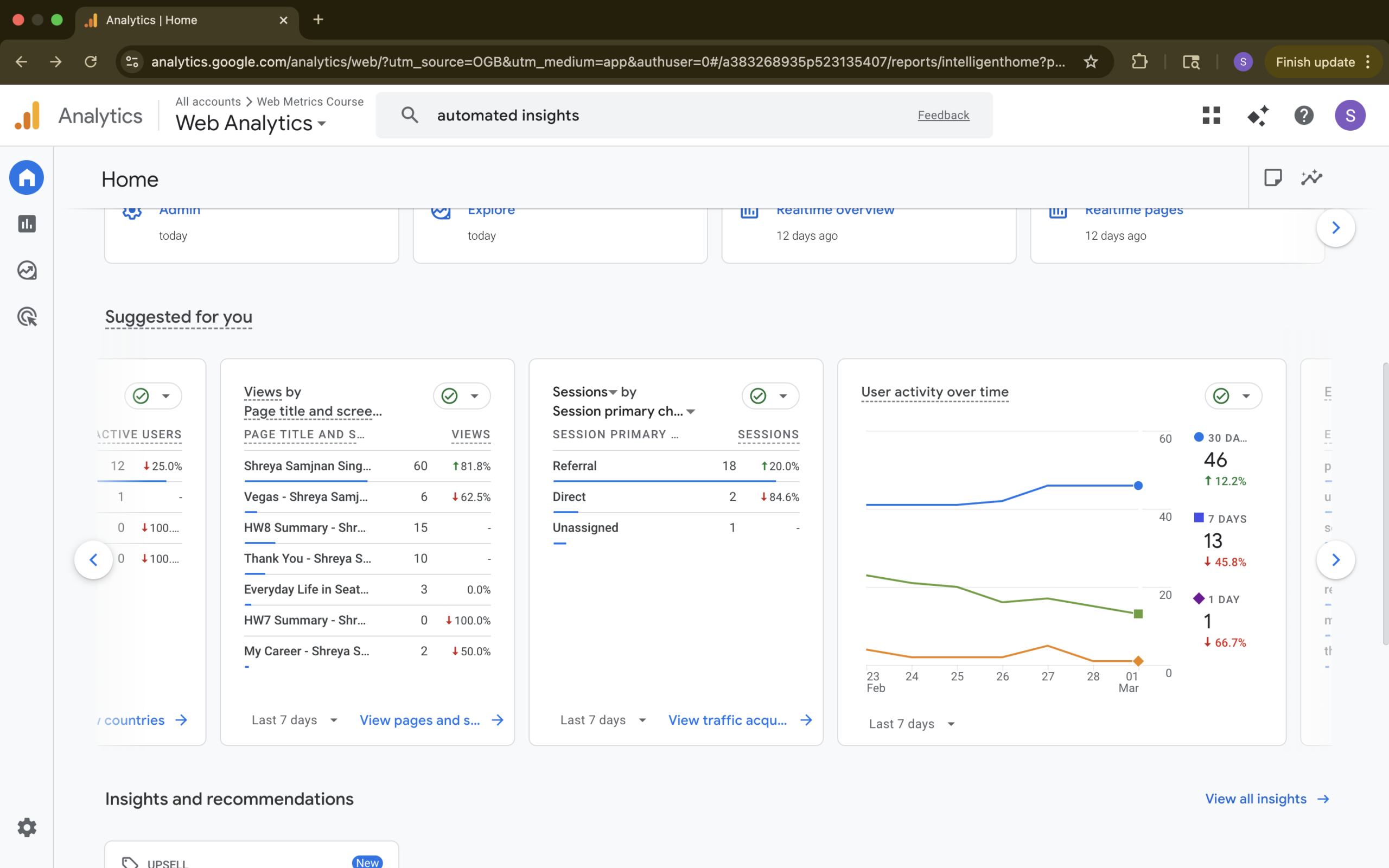Open the Explore icon in sidebar
The width and height of the screenshot is (1389, 868).
tap(27, 270)
